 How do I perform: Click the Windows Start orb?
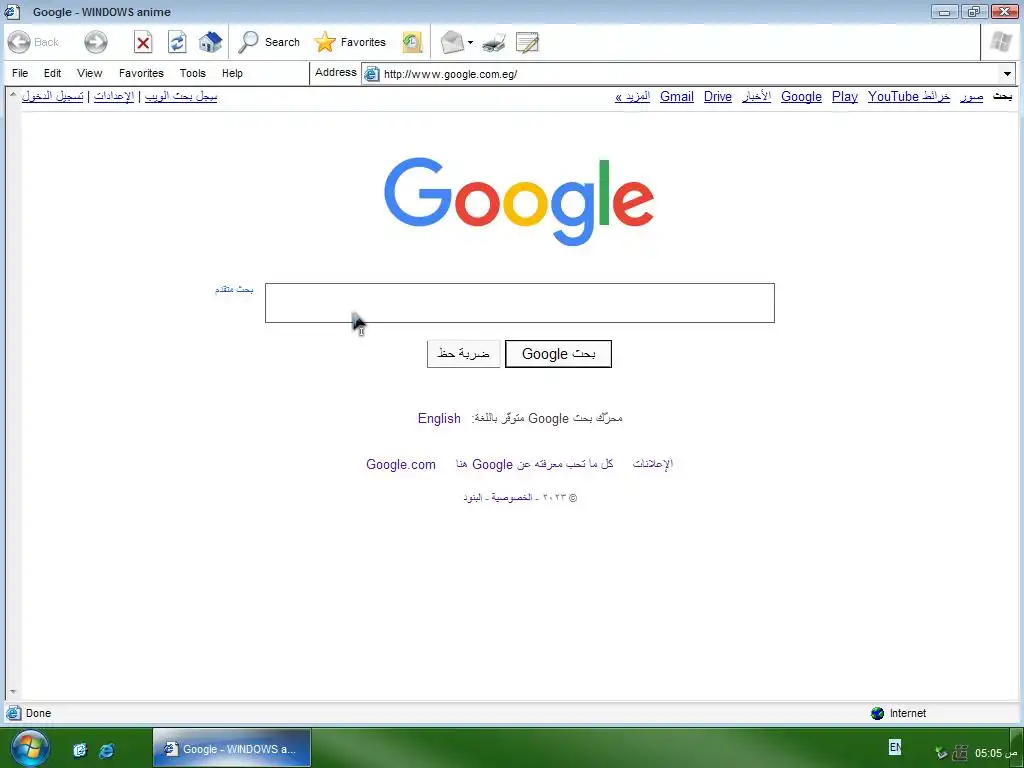[x=30, y=748]
